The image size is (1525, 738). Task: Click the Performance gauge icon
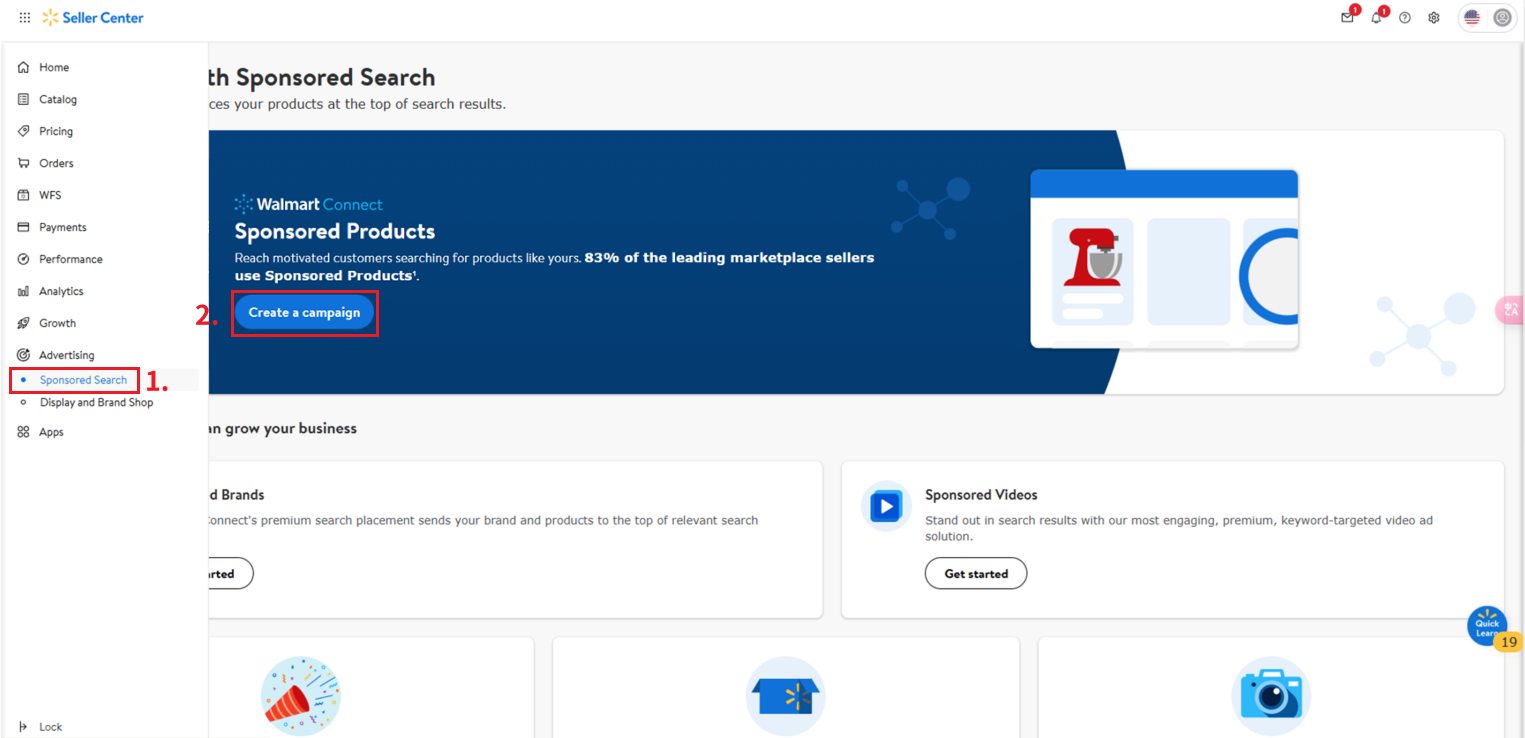click(x=24, y=259)
